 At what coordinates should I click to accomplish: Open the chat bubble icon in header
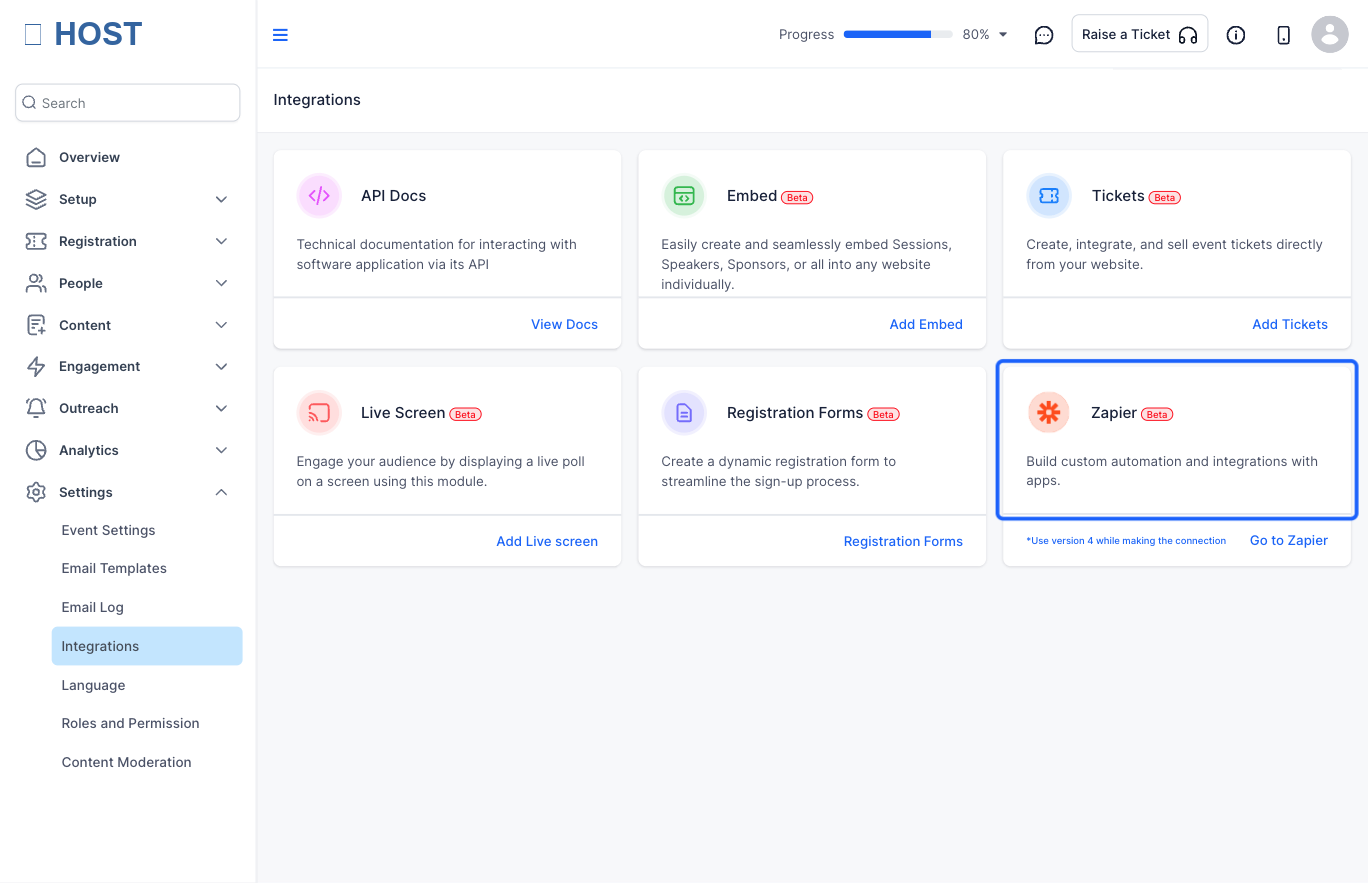[x=1044, y=35]
